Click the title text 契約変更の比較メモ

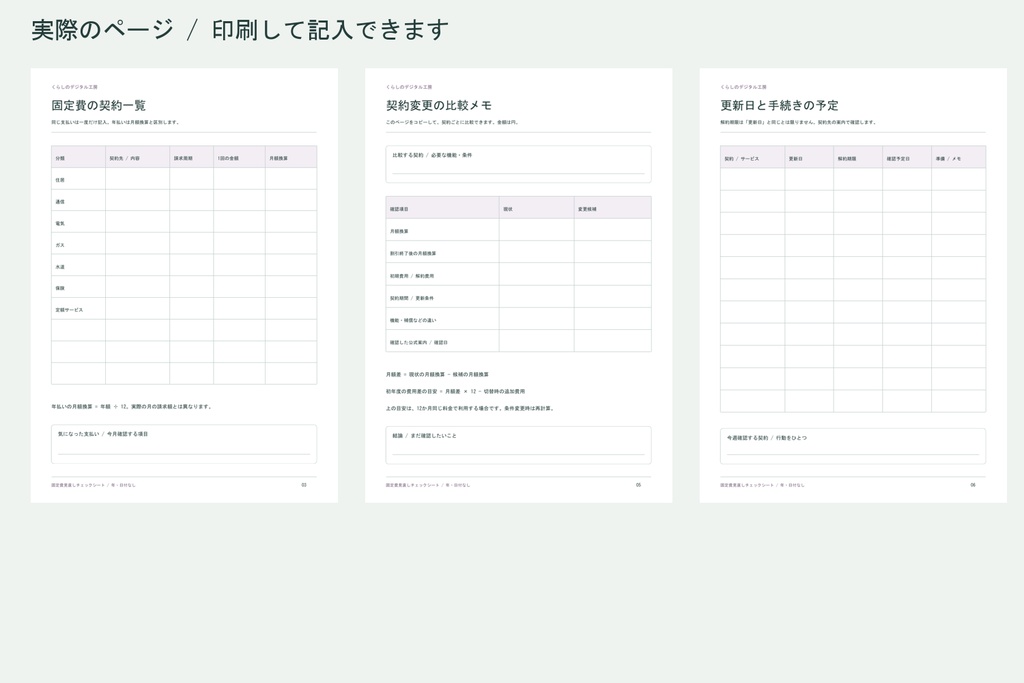coord(439,105)
